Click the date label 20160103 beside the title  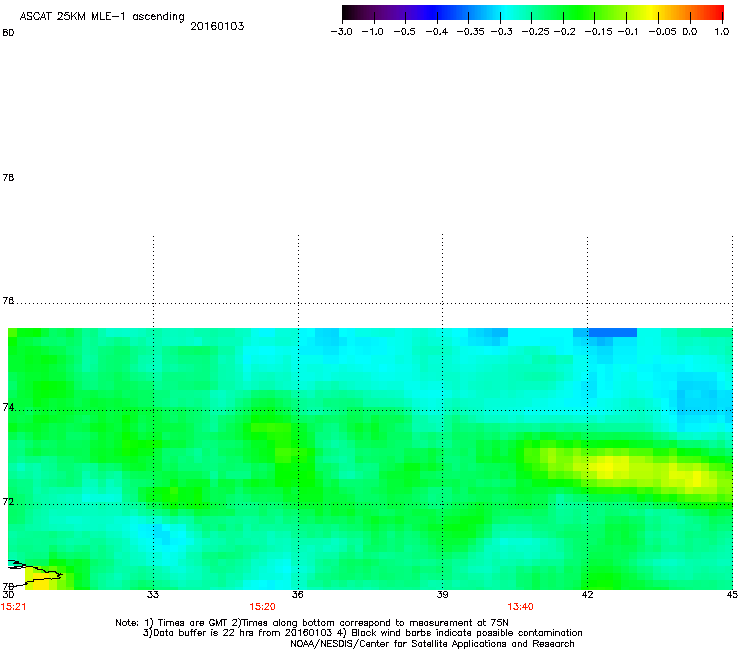point(217,26)
